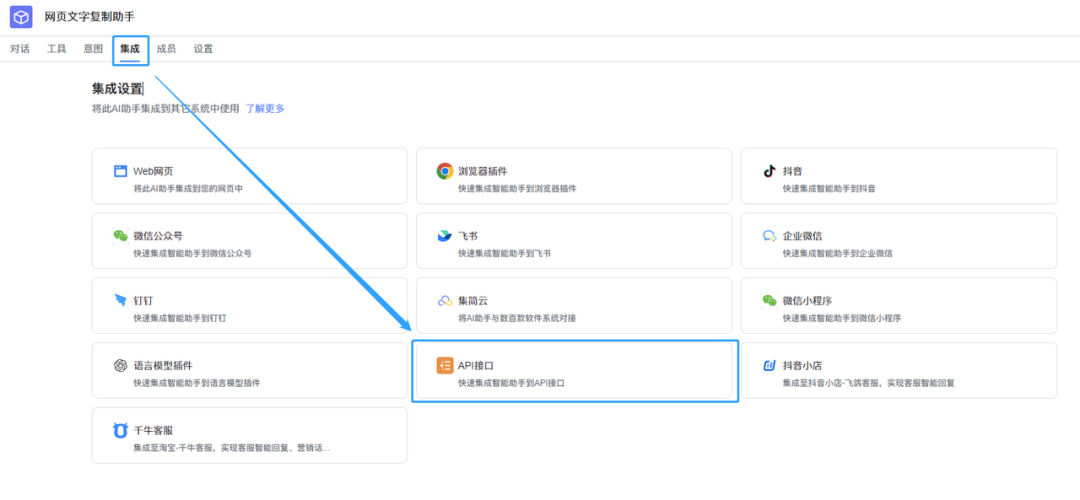Click the 微信公众号 WeChat icon
This screenshot has height=500, width=1080.
pos(121,236)
